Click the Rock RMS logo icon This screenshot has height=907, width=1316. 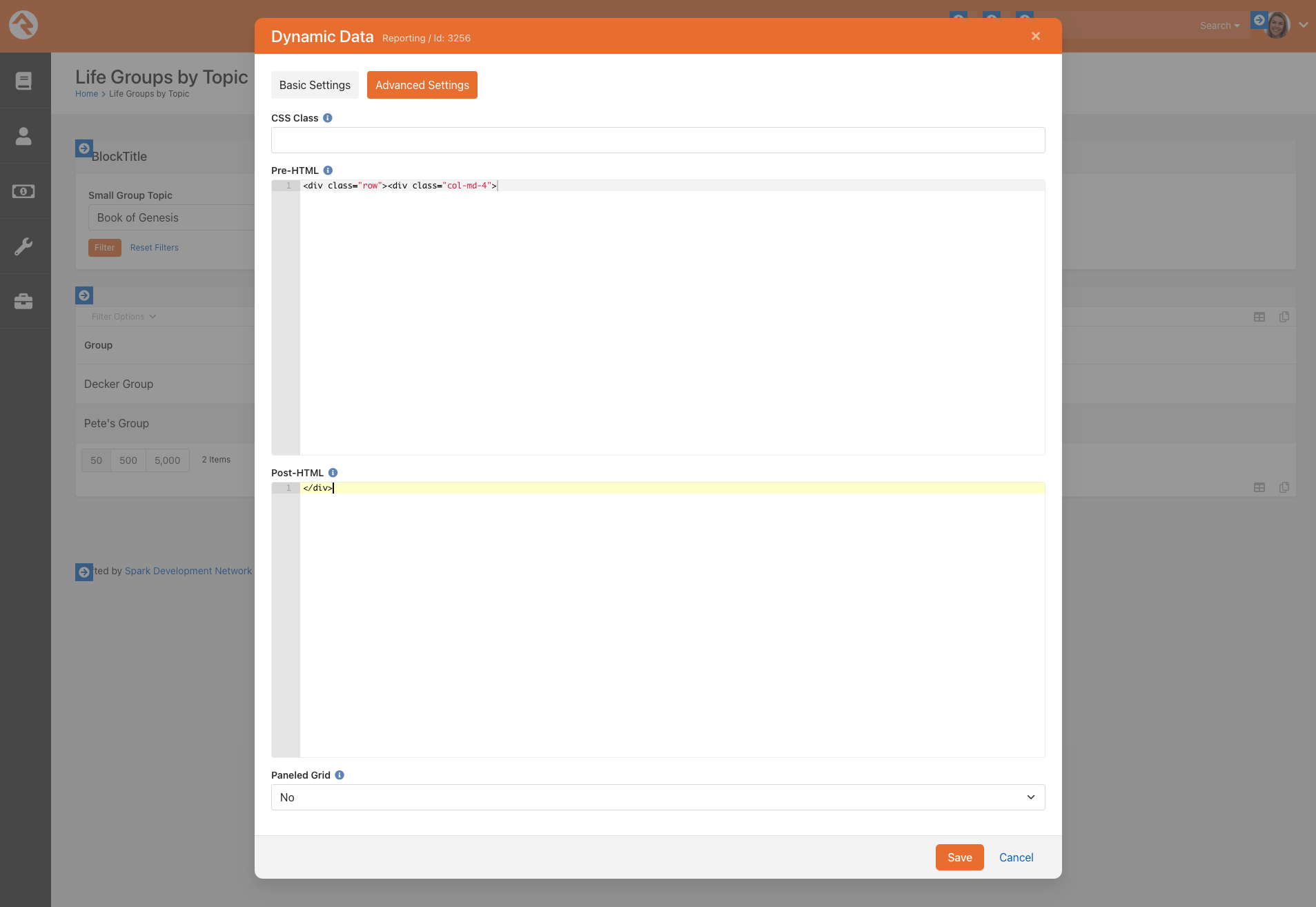tap(23, 26)
